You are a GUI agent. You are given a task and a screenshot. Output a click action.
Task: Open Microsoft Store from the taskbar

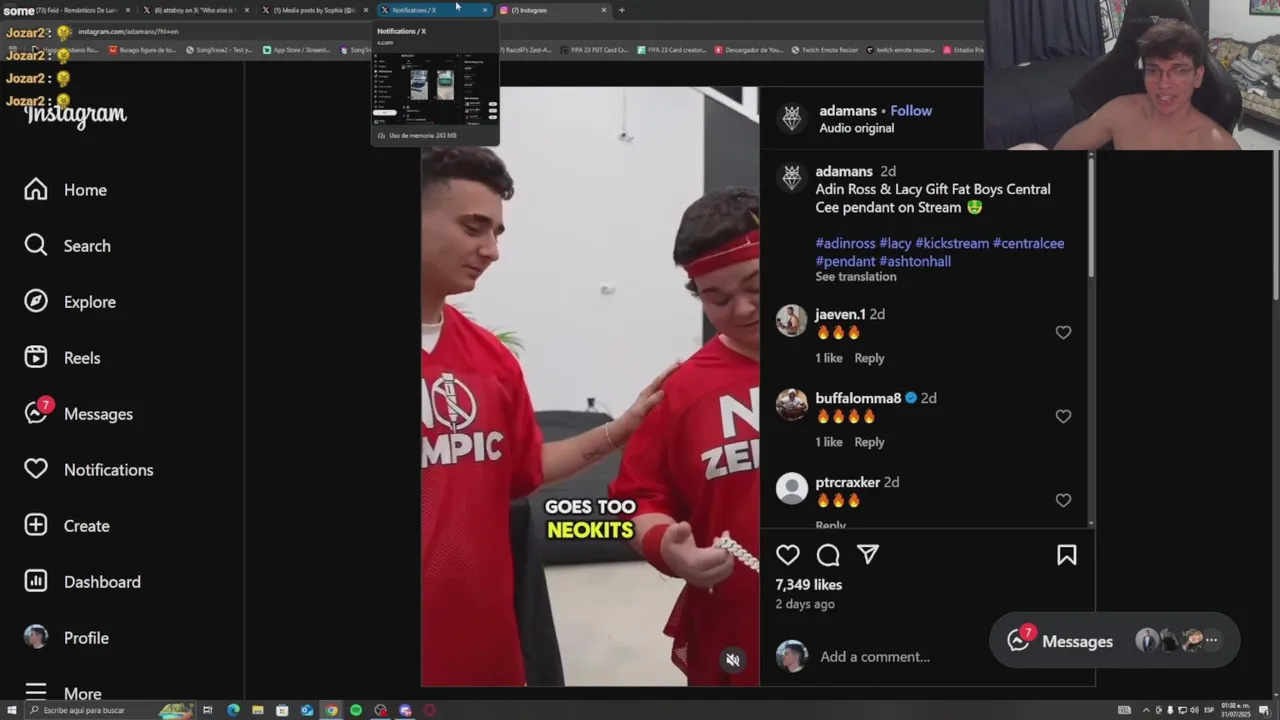point(282,710)
